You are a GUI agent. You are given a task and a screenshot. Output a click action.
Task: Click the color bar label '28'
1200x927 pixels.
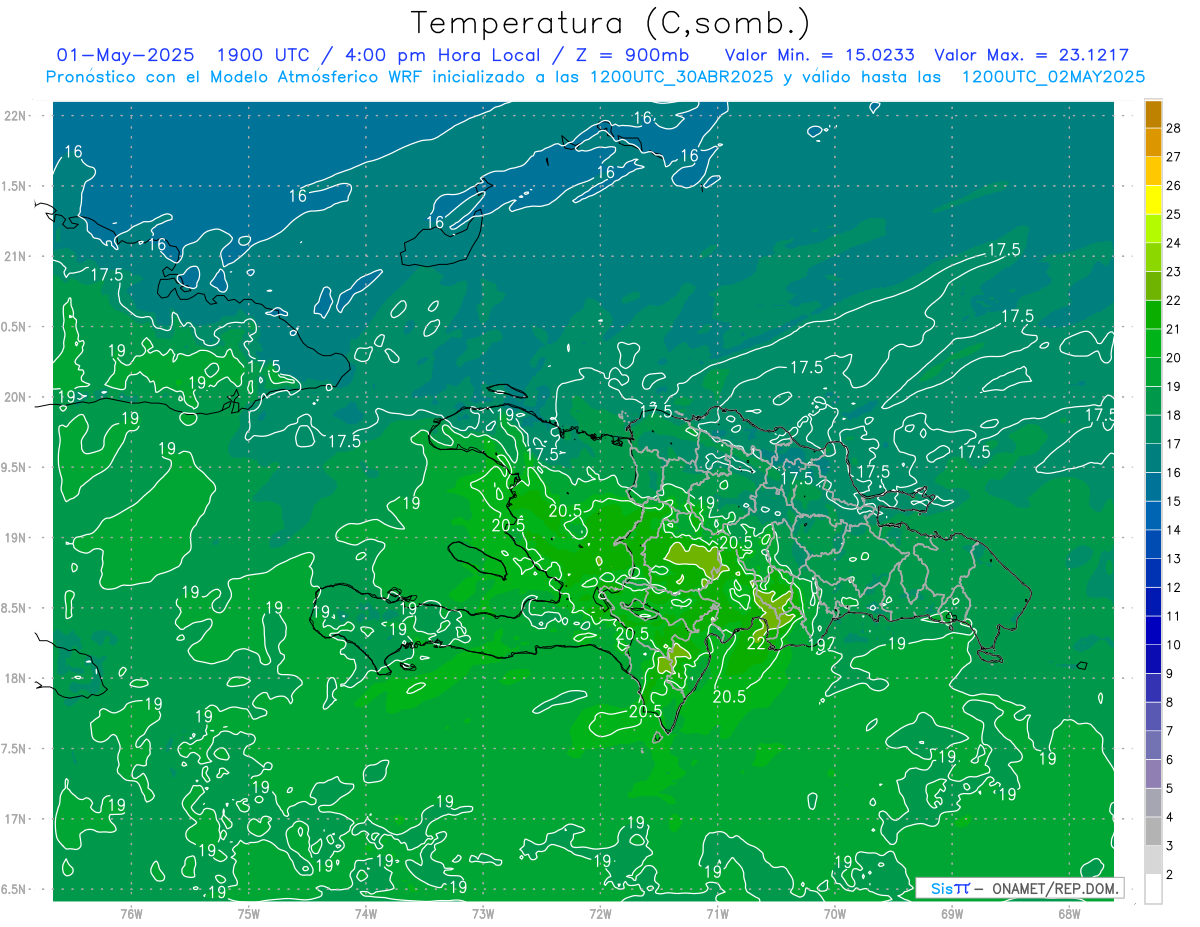(1174, 128)
